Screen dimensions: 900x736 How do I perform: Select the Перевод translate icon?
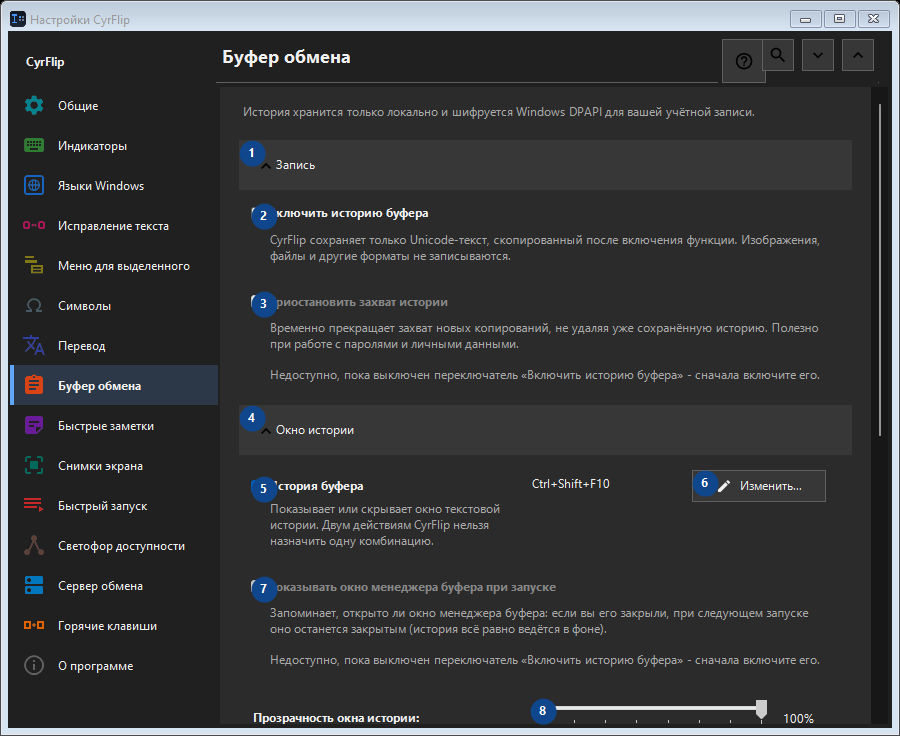pyautogui.click(x=34, y=346)
